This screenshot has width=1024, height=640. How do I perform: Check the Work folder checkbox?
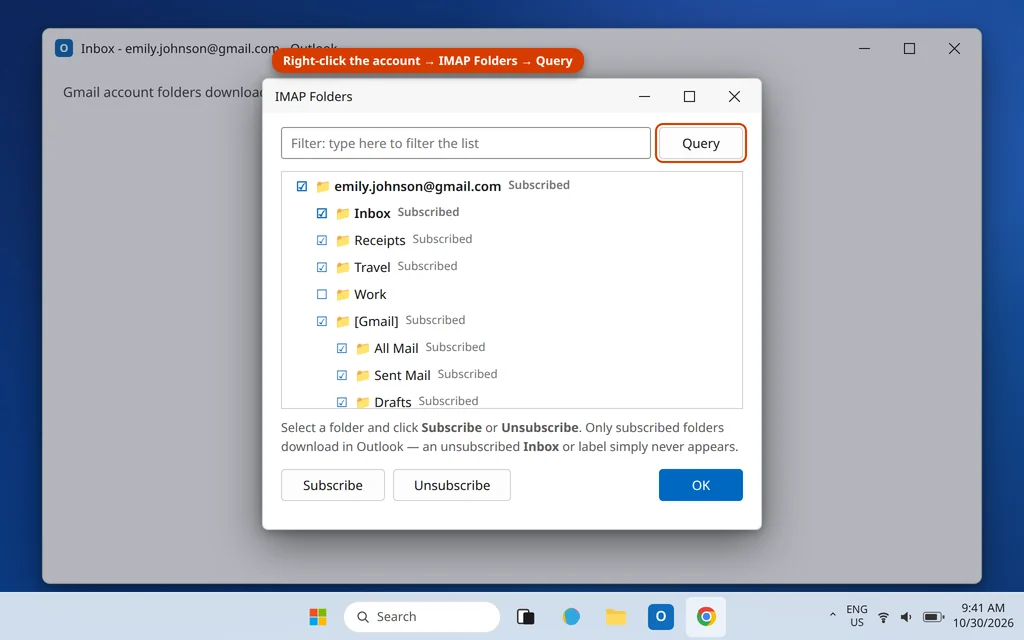(x=322, y=294)
